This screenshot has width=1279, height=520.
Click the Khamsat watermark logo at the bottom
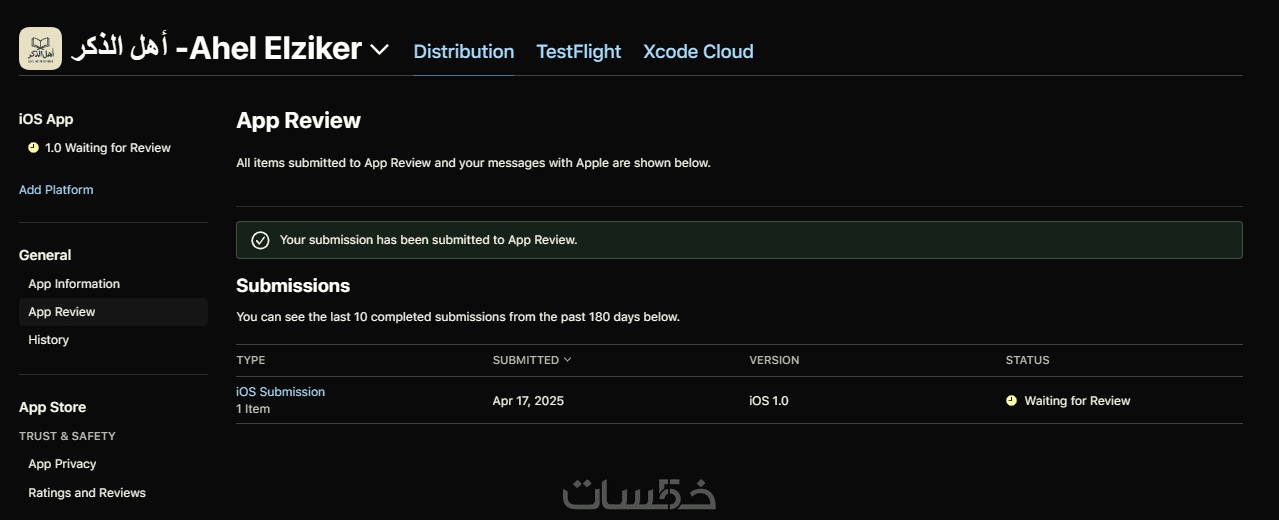[639, 494]
